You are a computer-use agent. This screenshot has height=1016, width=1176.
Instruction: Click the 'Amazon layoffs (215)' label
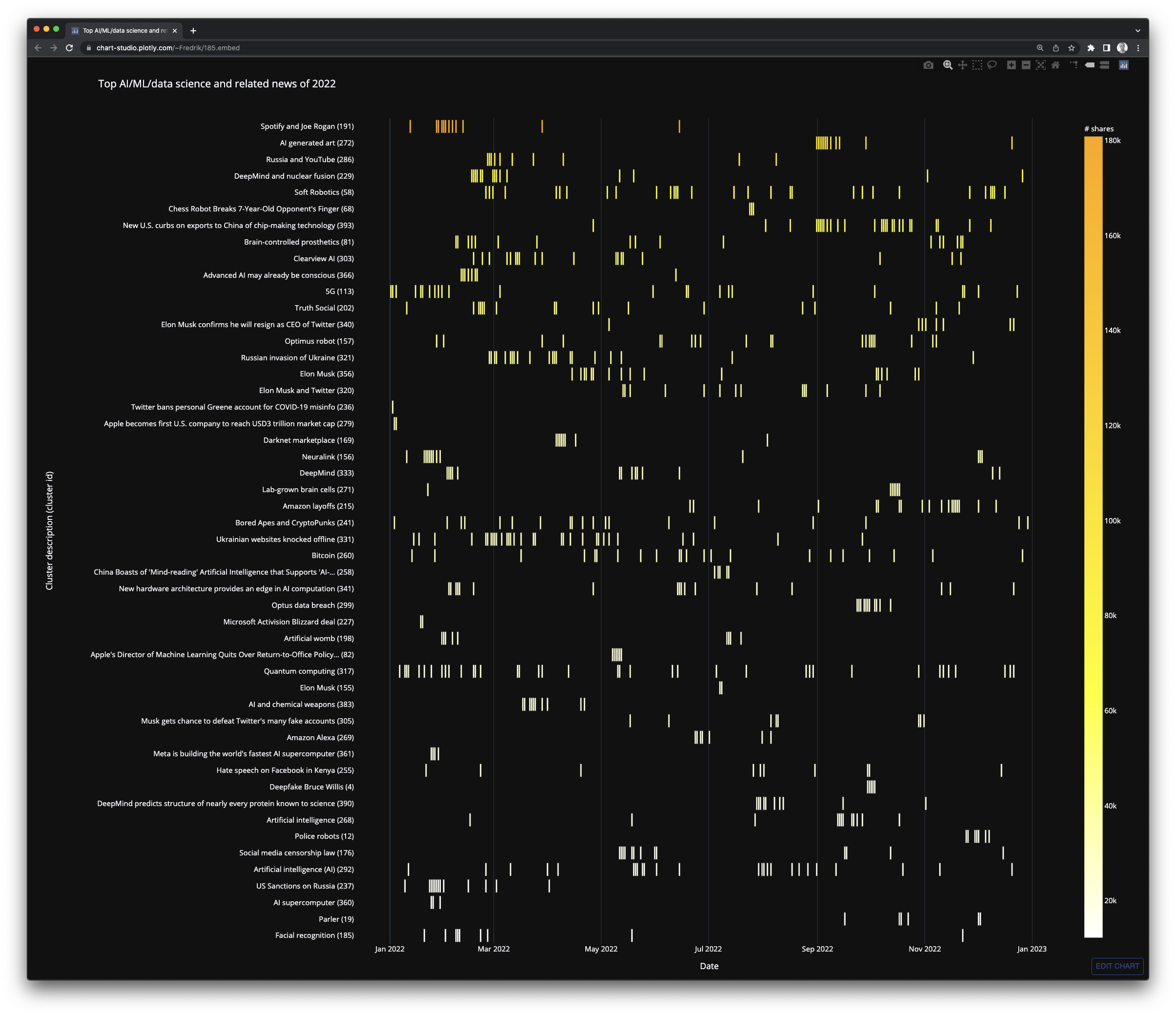pyautogui.click(x=318, y=506)
